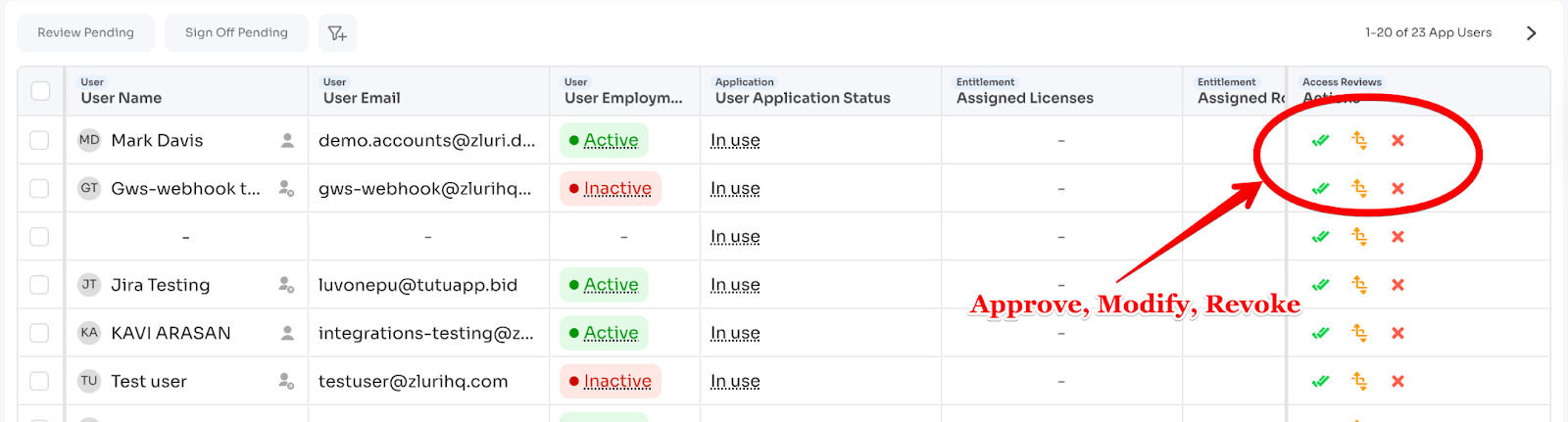Click the User Email column header
Viewport: 1568px width, 422px height.
(x=429, y=91)
